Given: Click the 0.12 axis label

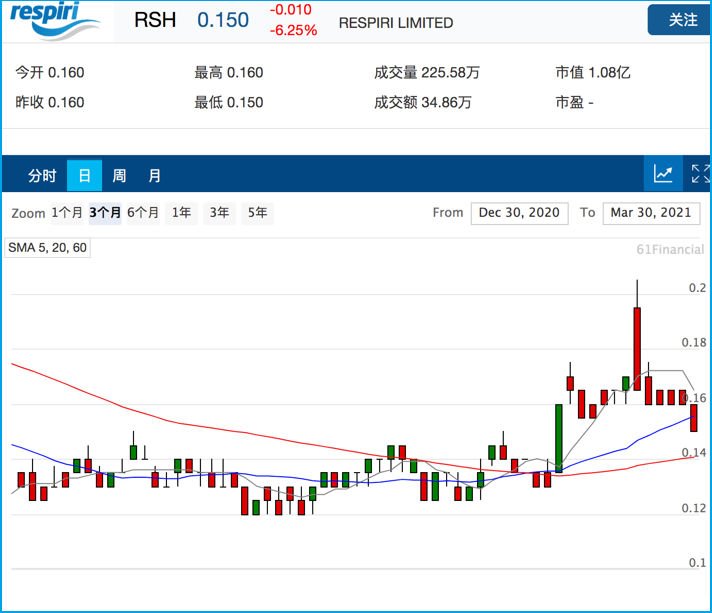Looking at the screenshot, I should 694,508.
